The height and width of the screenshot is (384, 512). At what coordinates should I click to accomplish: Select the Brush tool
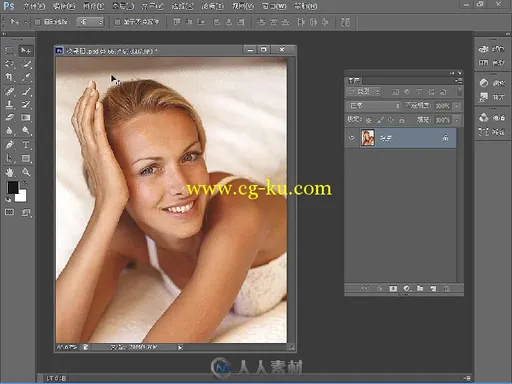(26, 91)
